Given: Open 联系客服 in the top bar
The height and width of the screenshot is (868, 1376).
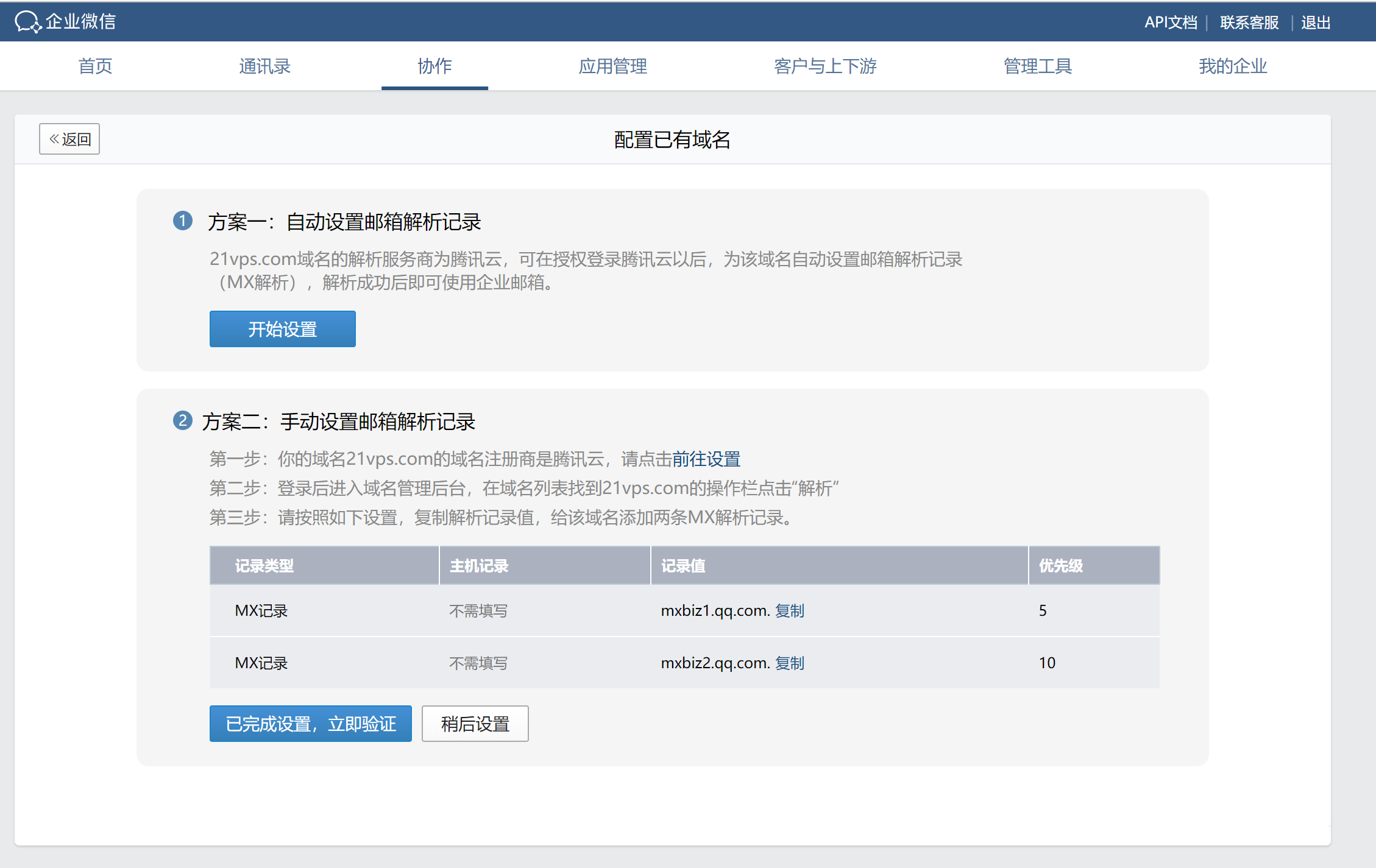Looking at the screenshot, I should pyautogui.click(x=1249, y=23).
